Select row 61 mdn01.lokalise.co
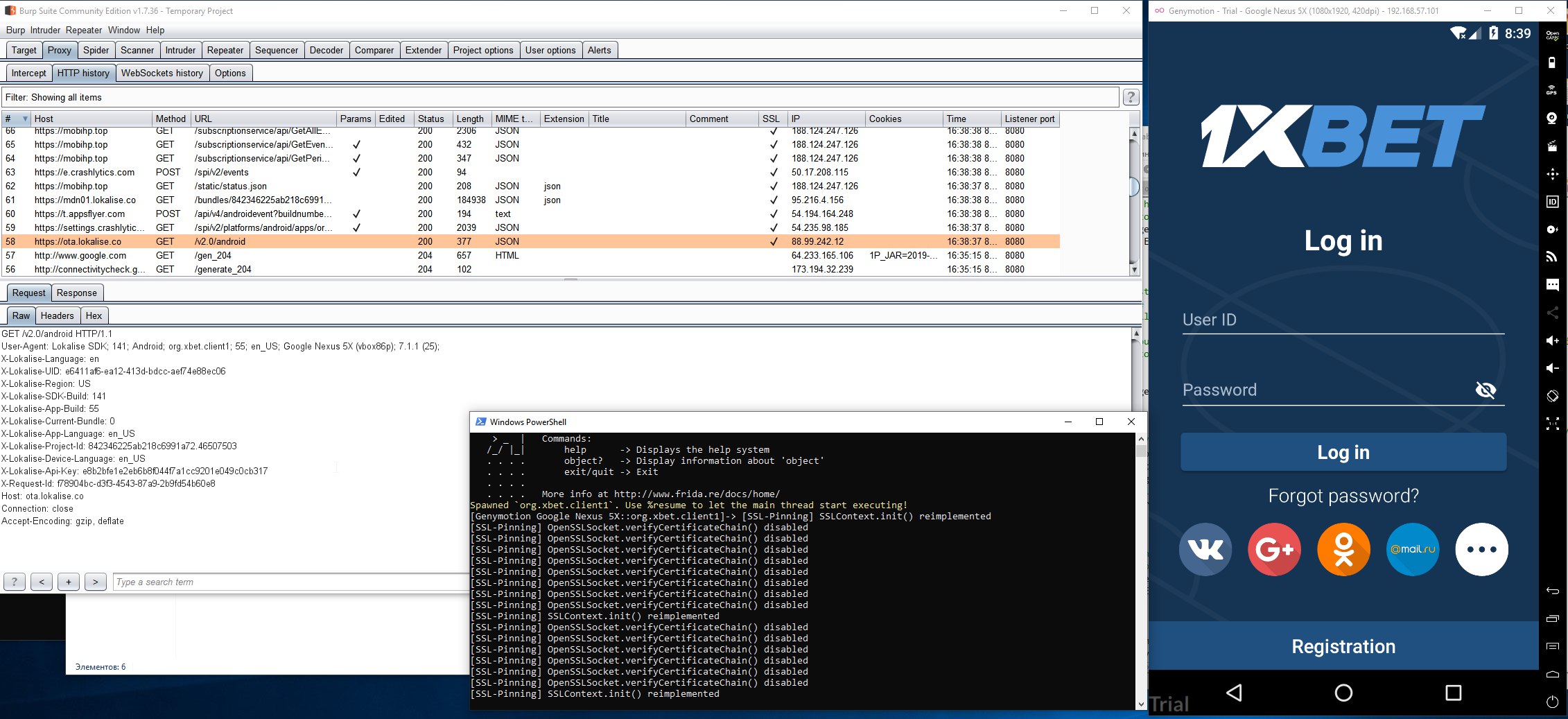1568x719 pixels. click(530, 200)
